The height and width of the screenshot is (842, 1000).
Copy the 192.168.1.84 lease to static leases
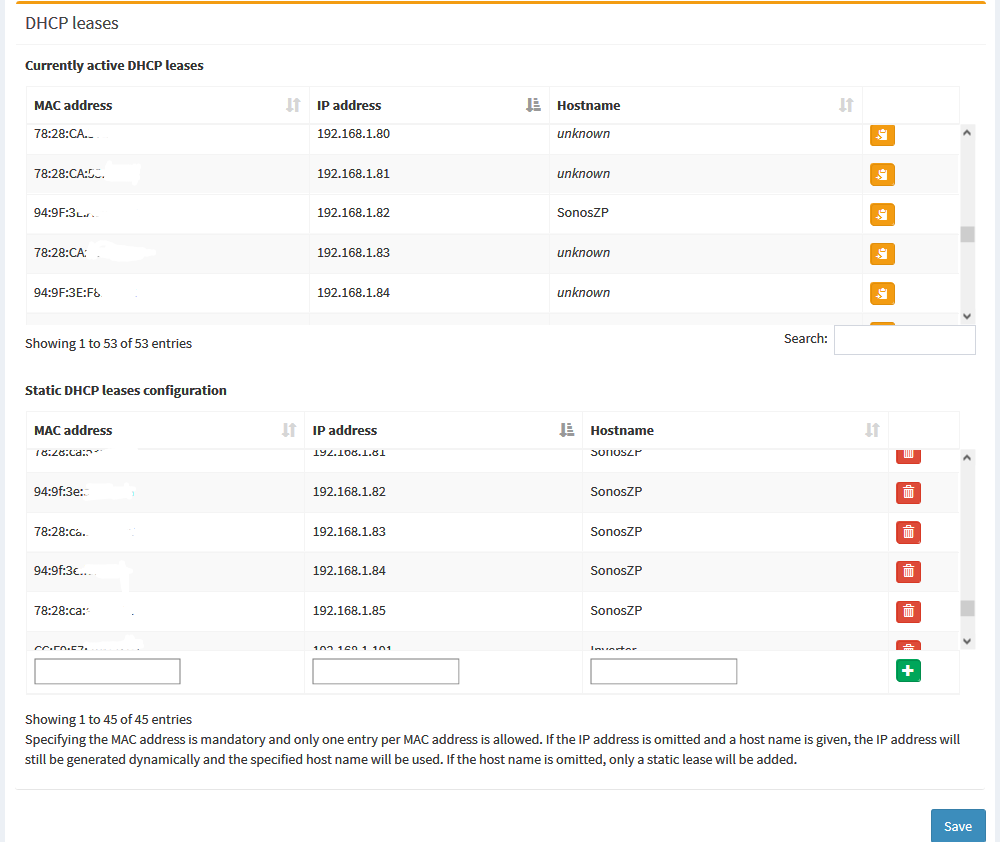click(882, 293)
